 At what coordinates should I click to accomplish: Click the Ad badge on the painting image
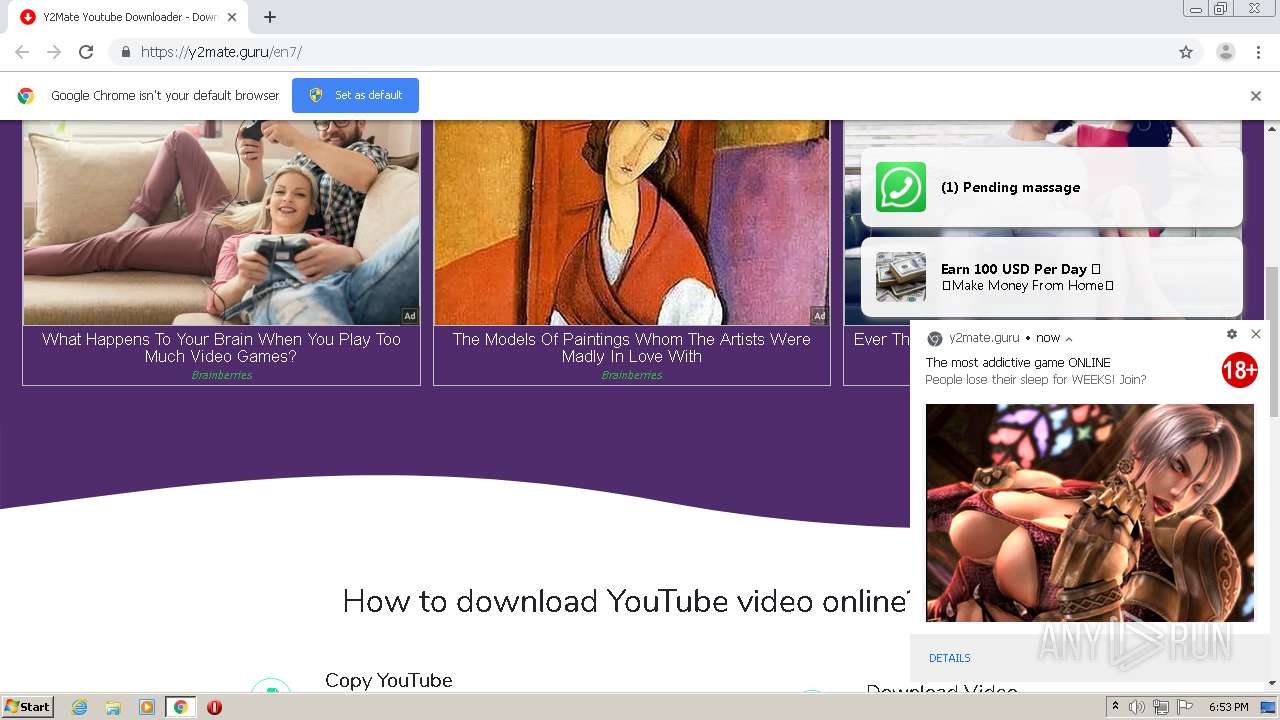pyautogui.click(x=820, y=316)
